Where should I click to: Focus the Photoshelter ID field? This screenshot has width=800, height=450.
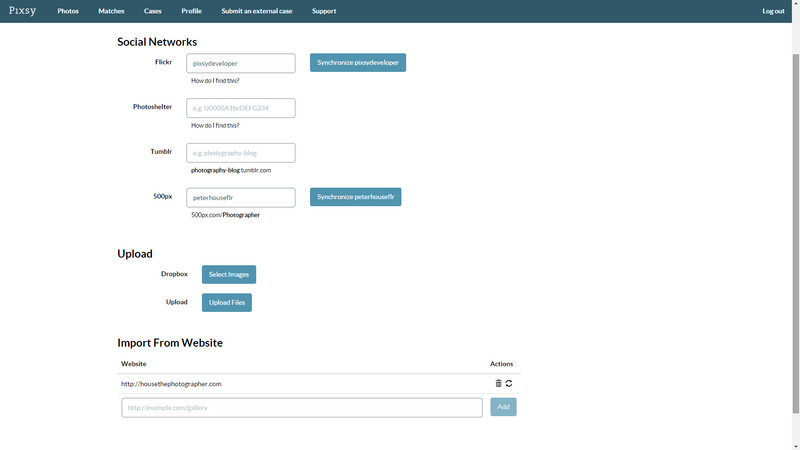click(x=241, y=108)
